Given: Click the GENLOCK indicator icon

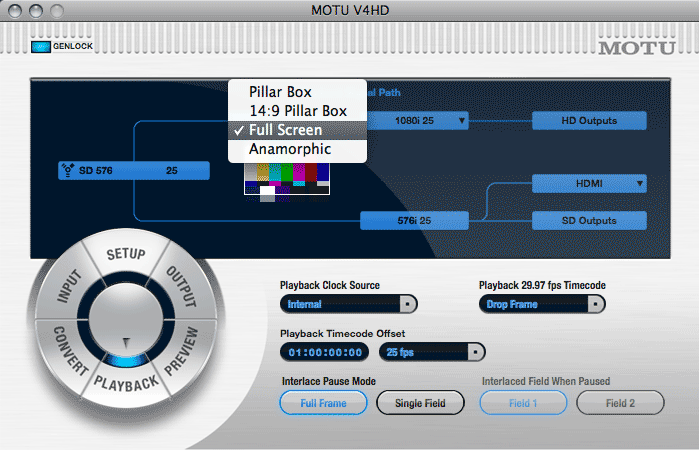Looking at the screenshot, I should click(40, 46).
